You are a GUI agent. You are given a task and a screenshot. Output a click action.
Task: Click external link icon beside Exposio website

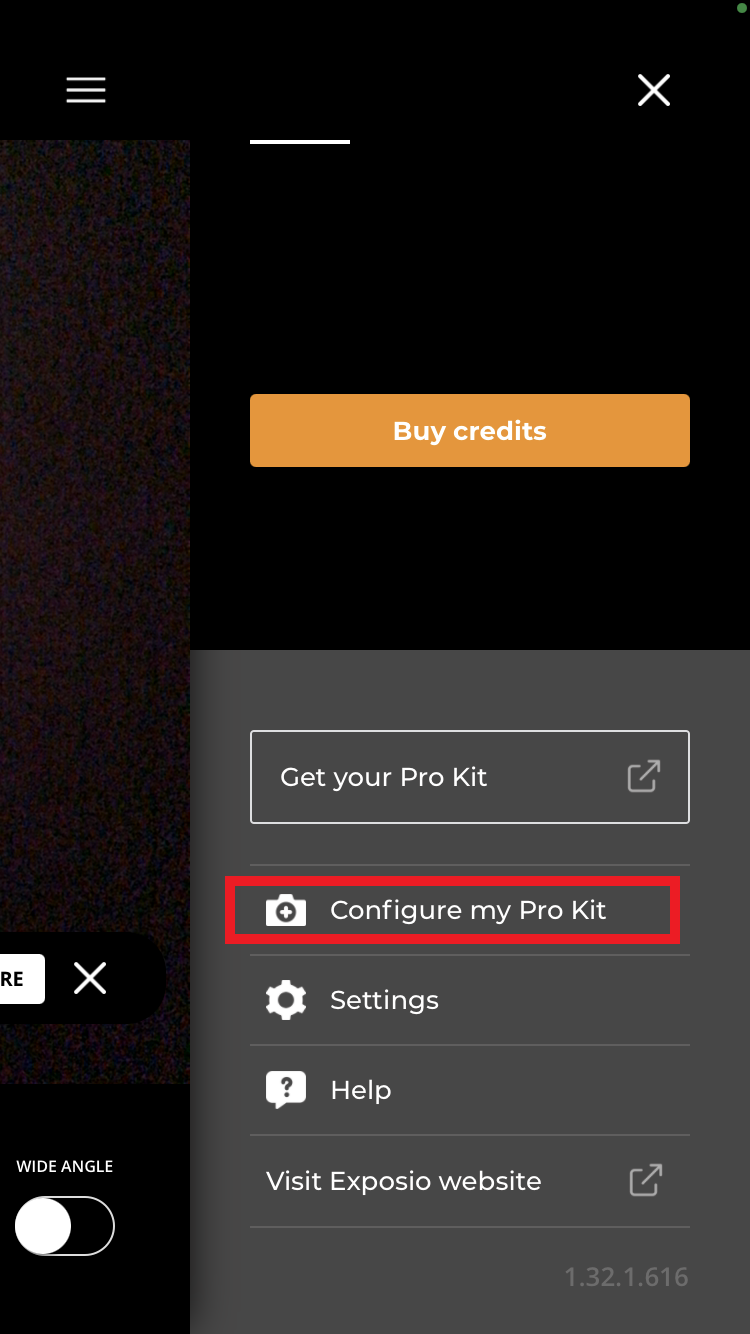pos(646,1180)
